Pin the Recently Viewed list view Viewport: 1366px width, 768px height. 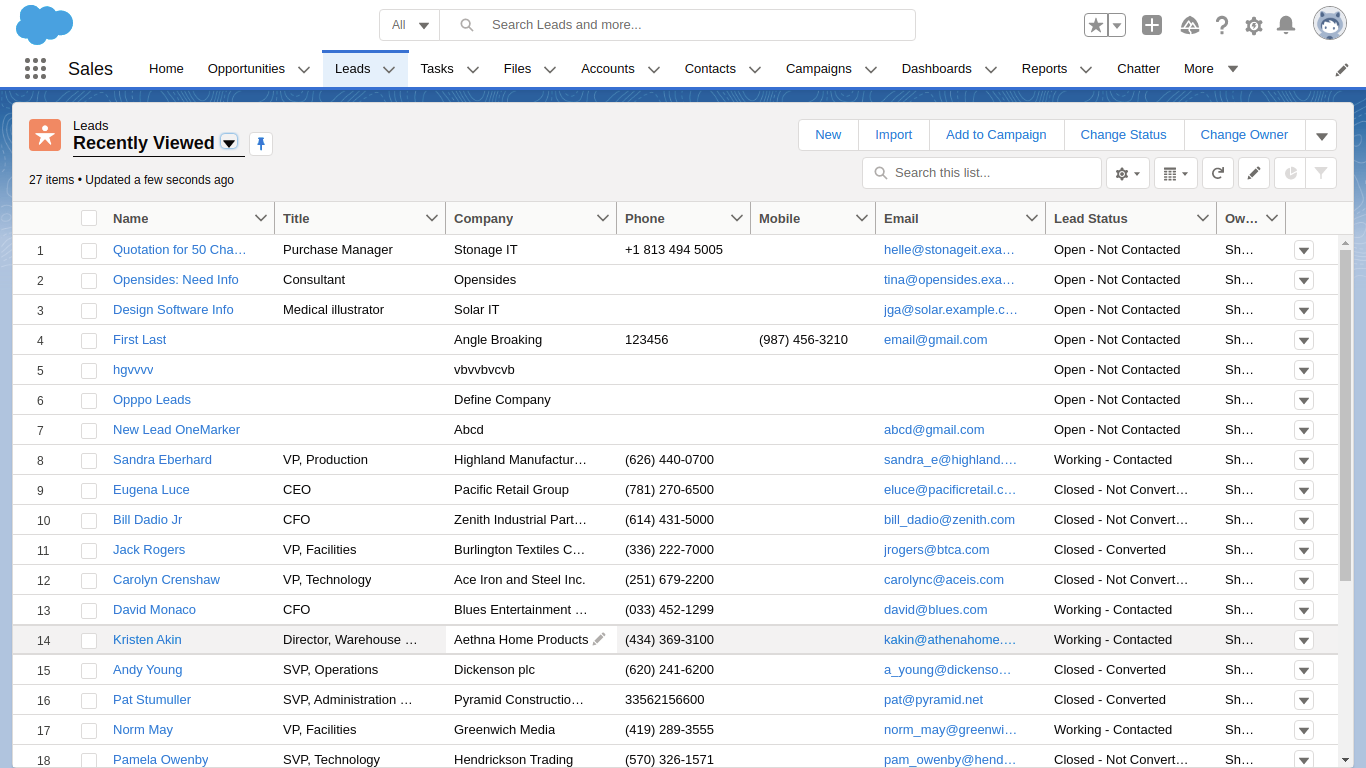pyautogui.click(x=261, y=144)
